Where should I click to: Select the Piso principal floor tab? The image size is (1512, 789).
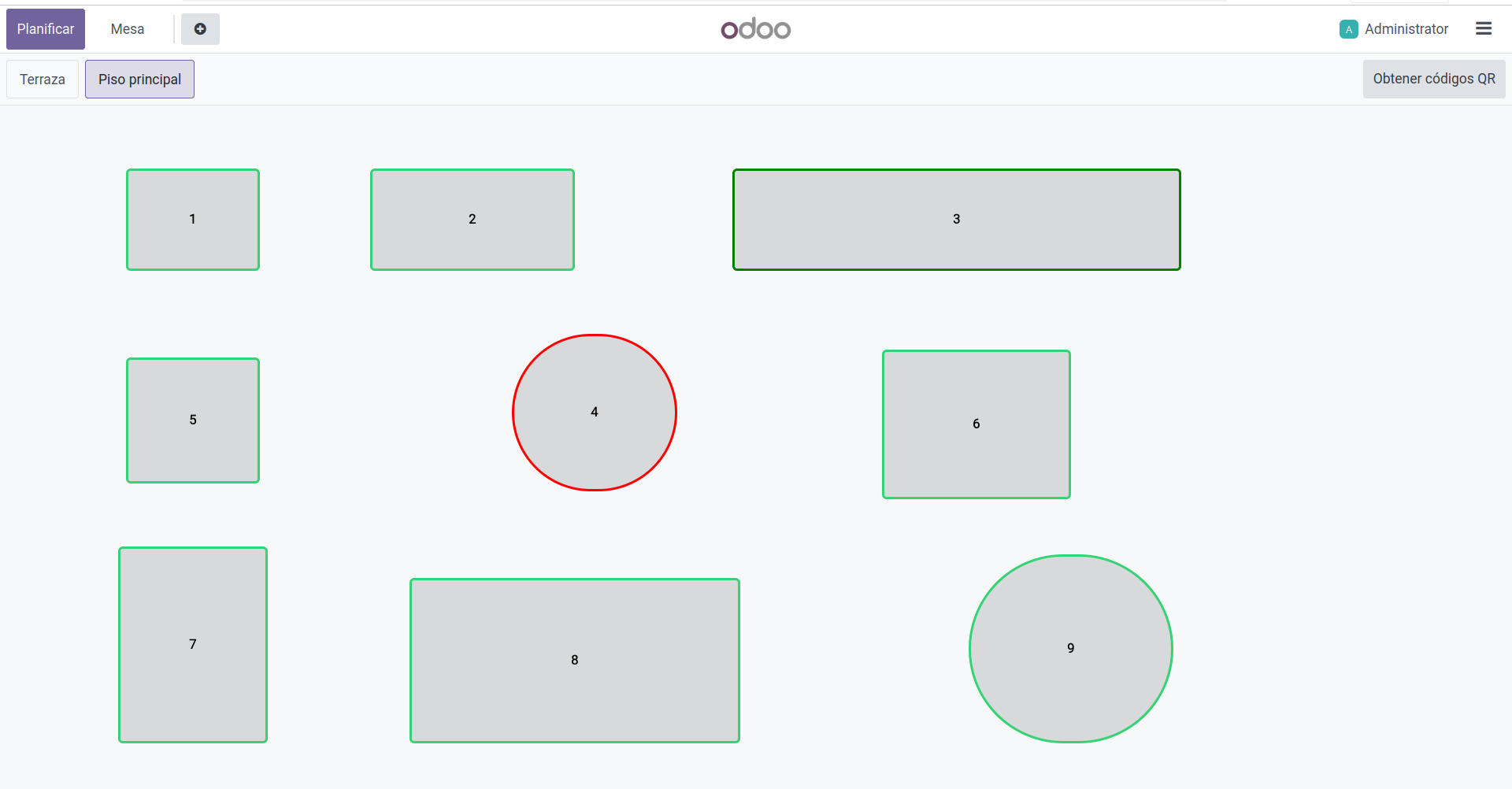pyautogui.click(x=139, y=80)
